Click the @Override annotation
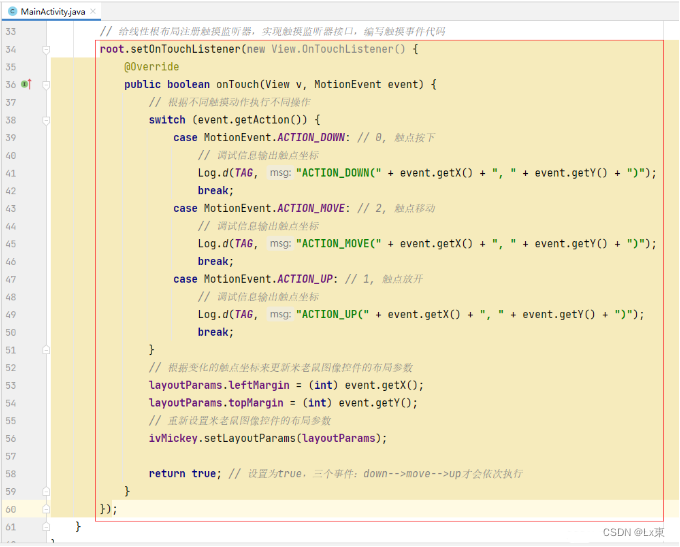Screen dimensions: 680x547 pyautogui.click(x=151, y=67)
